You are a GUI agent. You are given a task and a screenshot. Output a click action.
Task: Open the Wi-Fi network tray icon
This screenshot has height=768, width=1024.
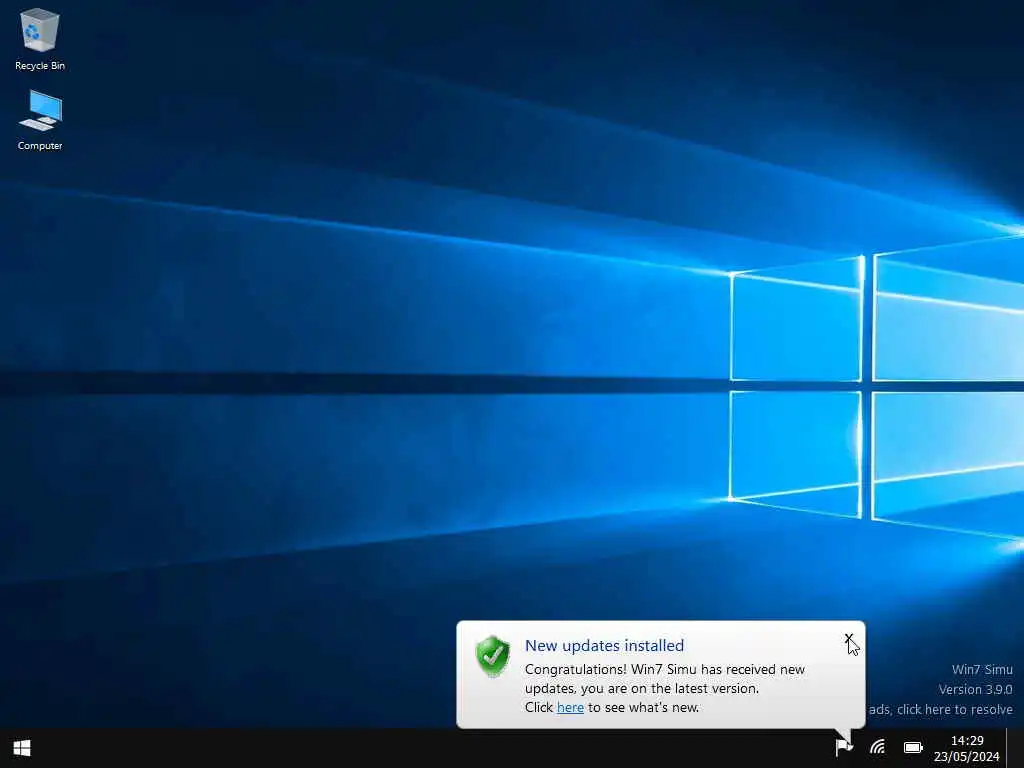pos(878,747)
